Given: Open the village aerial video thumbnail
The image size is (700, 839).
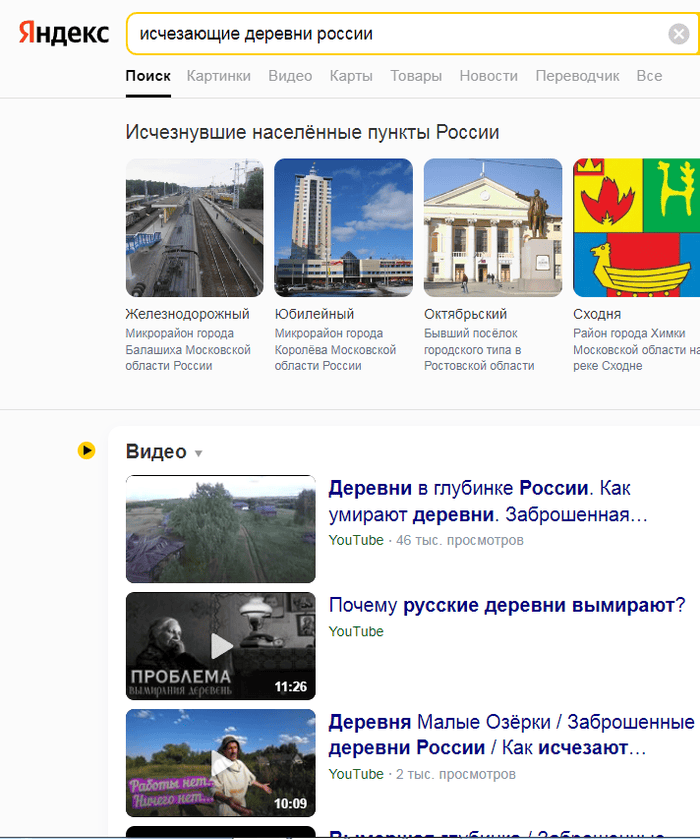Looking at the screenshot, I should (x=220, y=529).
